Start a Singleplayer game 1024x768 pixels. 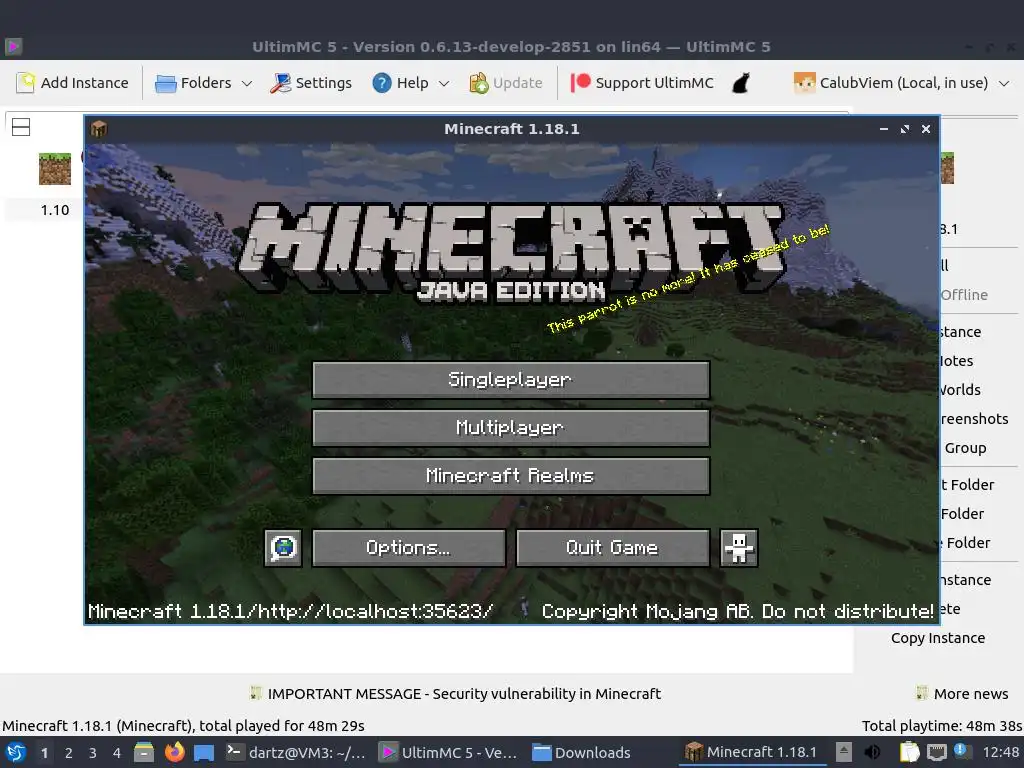(x=511, y=379)
